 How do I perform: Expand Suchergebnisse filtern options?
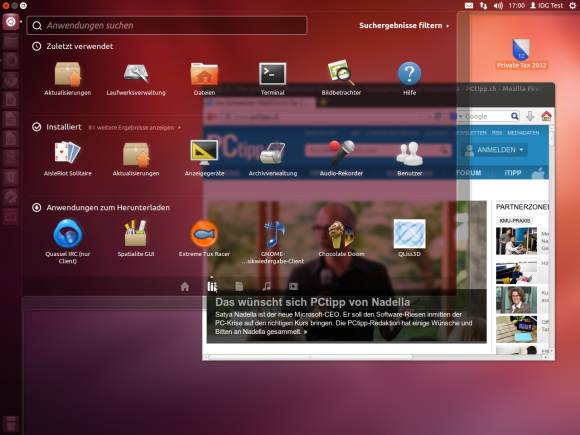[404, 26]
